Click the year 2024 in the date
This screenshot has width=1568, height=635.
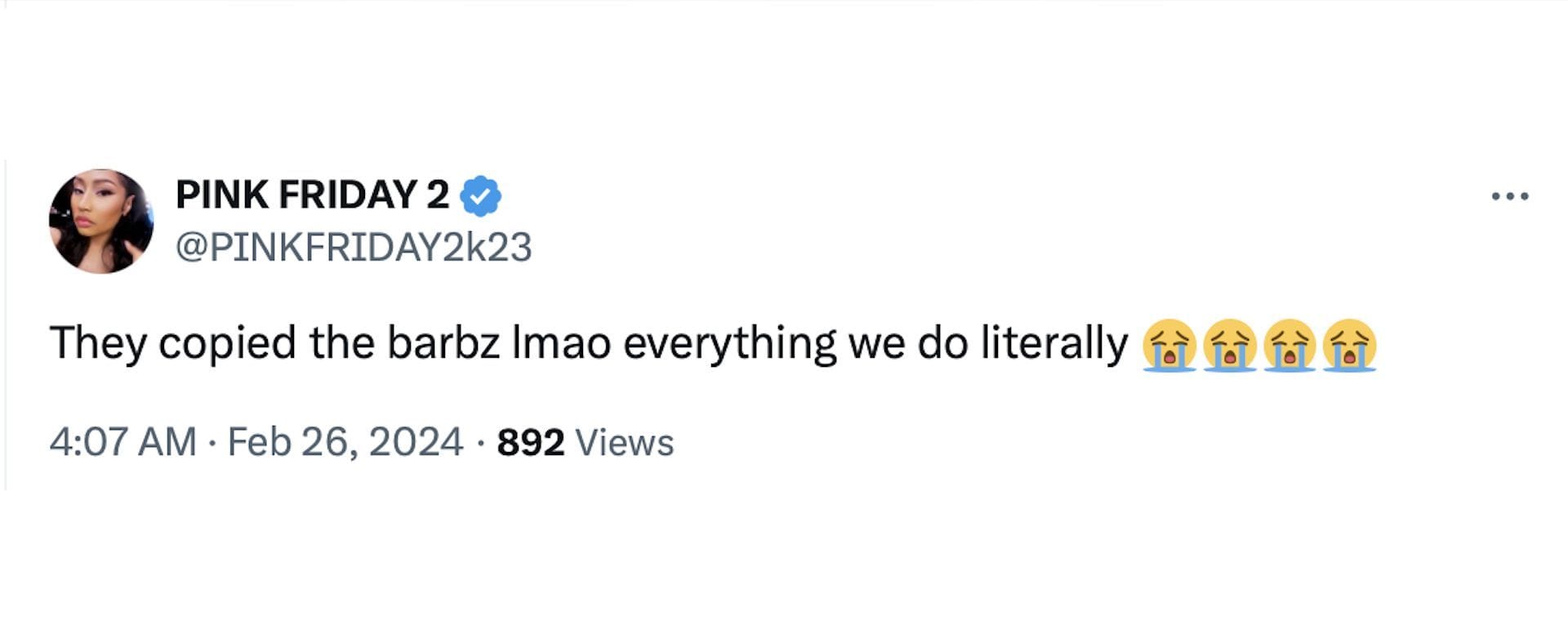coord(416,442)
